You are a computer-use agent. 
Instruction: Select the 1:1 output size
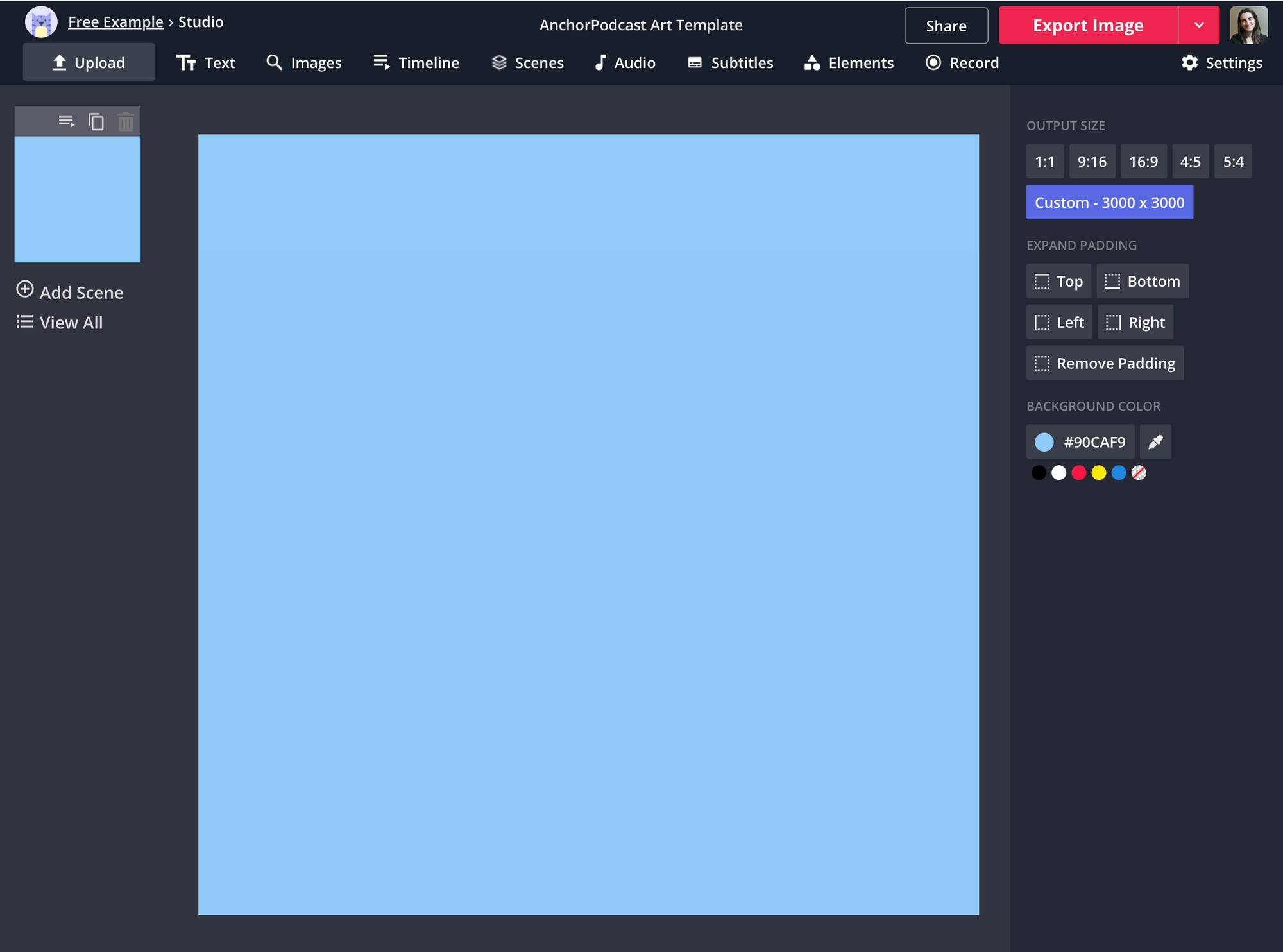1044,162
